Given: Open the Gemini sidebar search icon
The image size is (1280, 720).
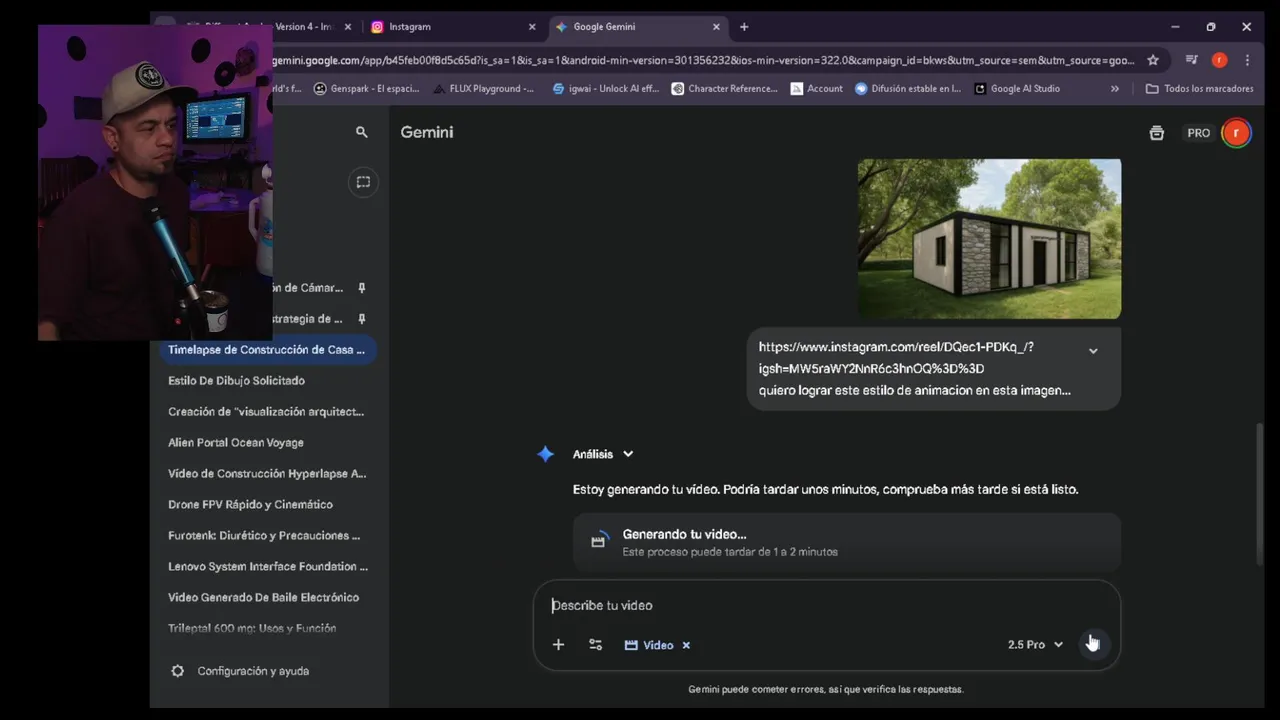Looking at the screenshot, I should pyautogui.click(x=362, y=132).
